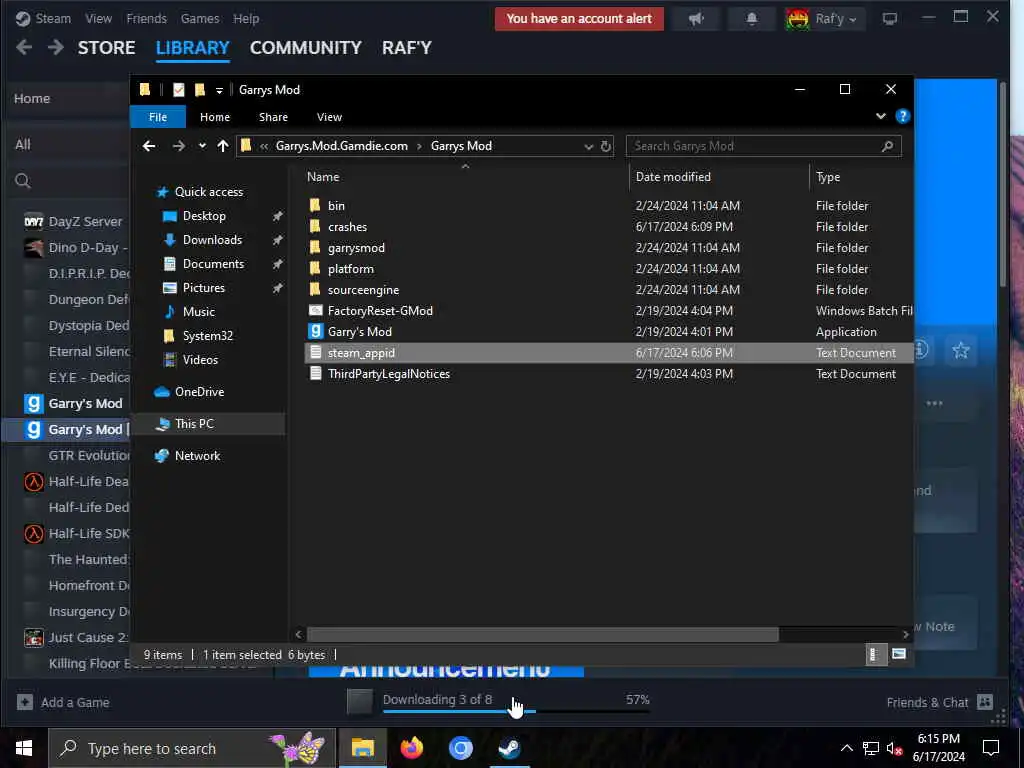Select the garrysmod folder

[x=356, y=248]
